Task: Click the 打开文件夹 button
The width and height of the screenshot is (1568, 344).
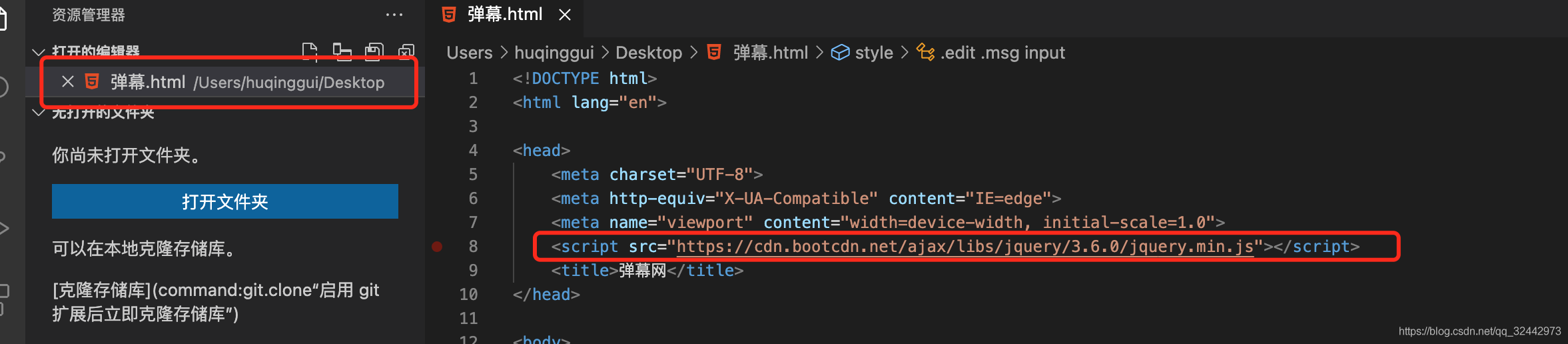Action: tap(225, 201)
